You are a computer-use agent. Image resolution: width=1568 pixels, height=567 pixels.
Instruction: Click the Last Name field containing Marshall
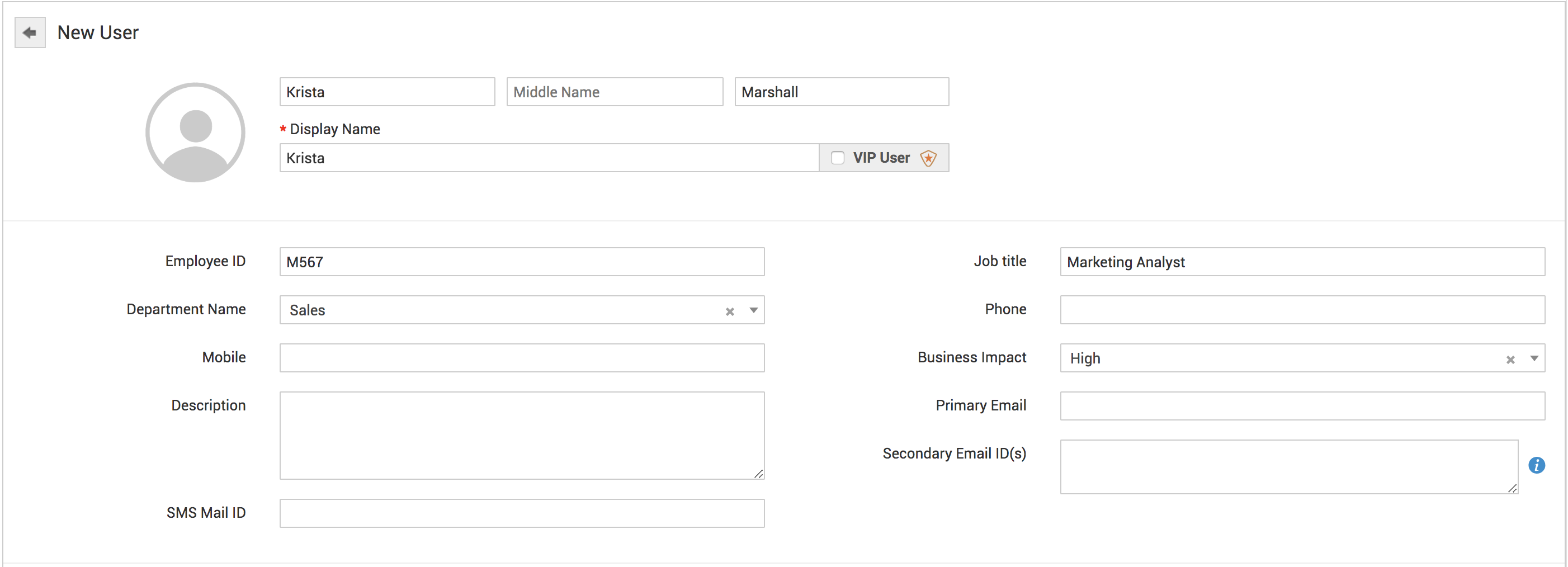point(841,92)
